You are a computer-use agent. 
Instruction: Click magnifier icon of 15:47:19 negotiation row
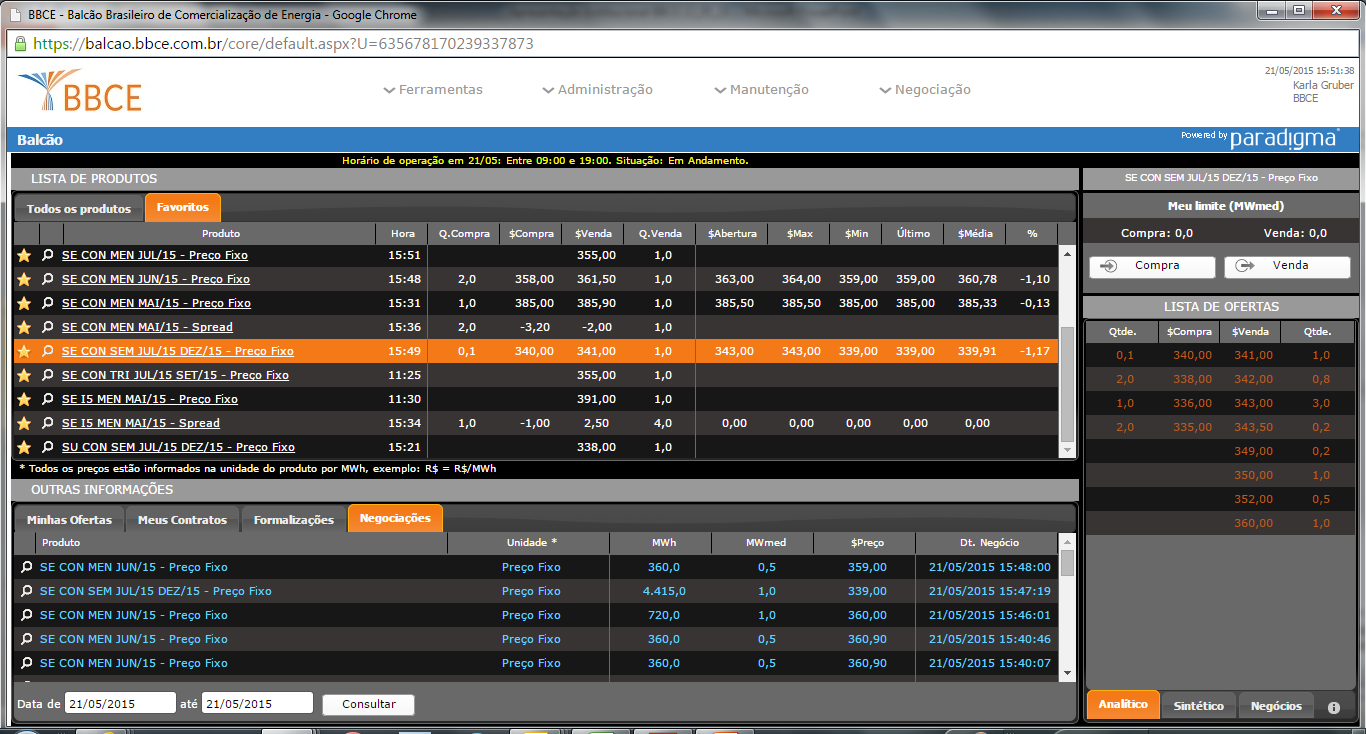click(27, 591)
